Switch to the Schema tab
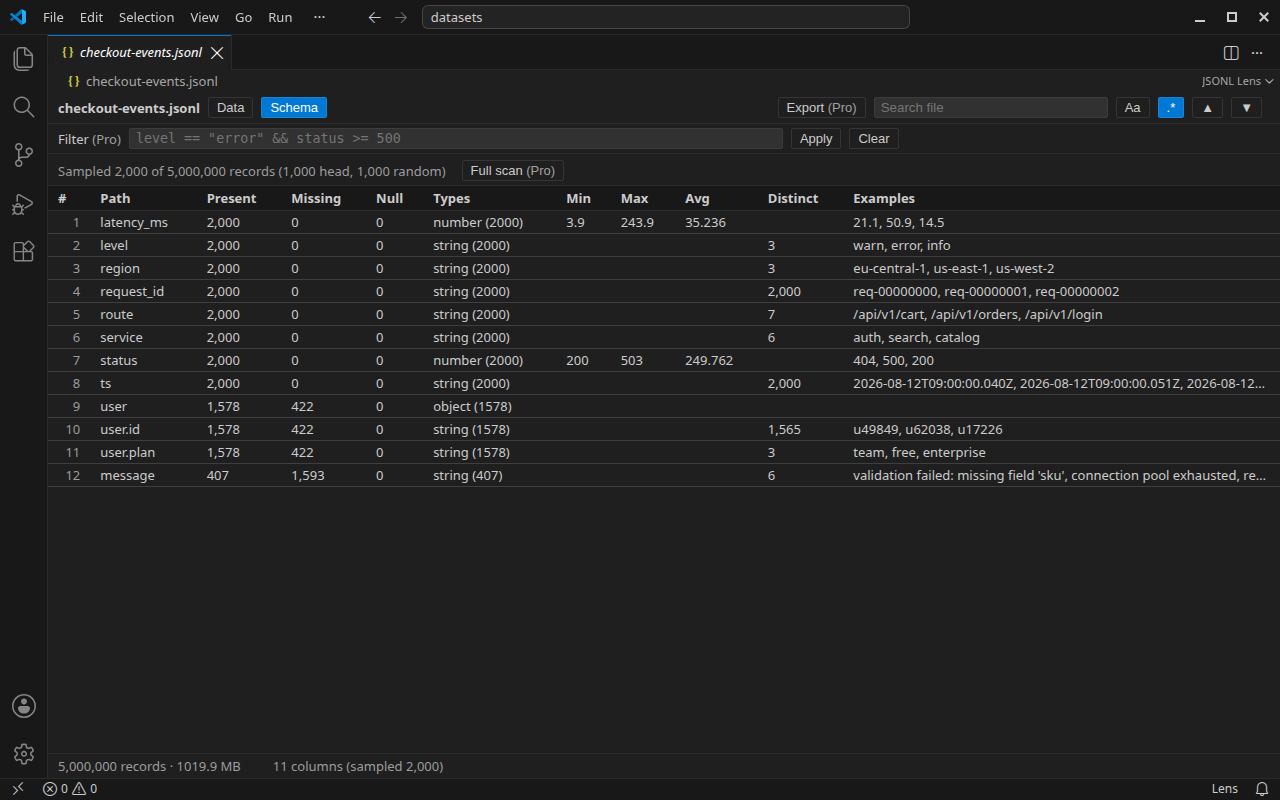This screenshot has width=1280, height=800. [x=294, y=108]
